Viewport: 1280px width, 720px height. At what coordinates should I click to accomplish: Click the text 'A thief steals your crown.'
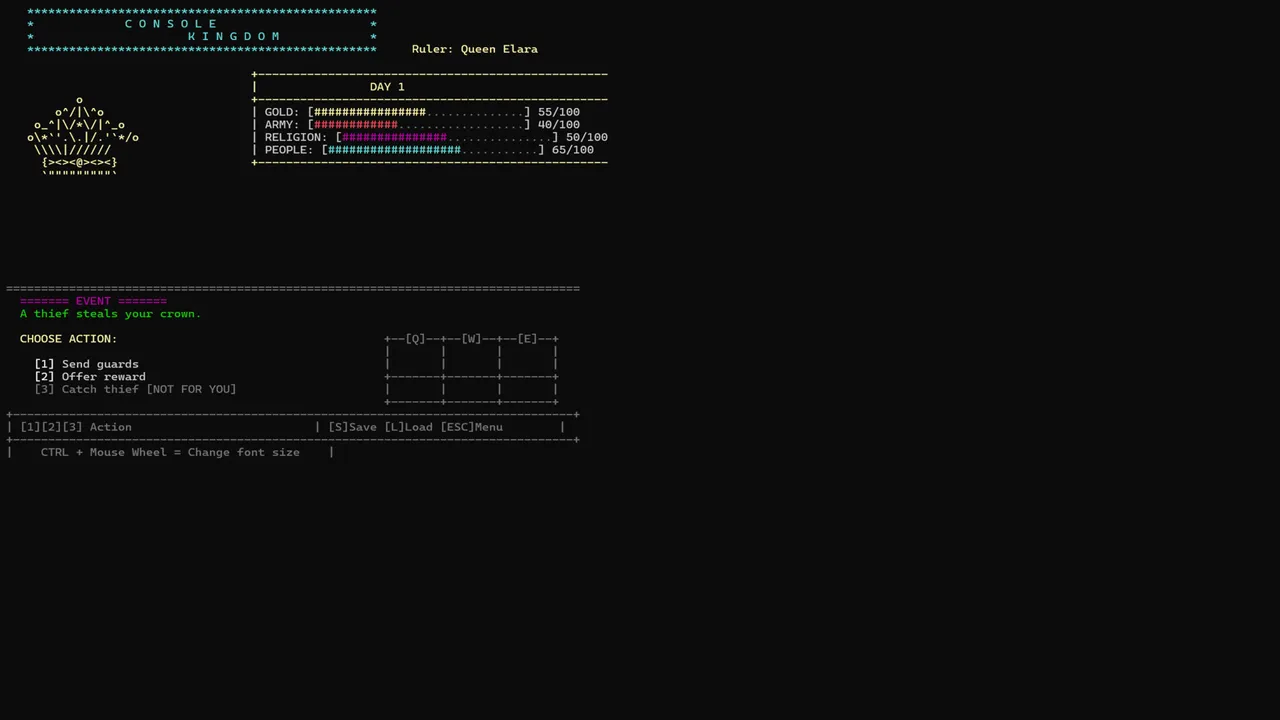[110, 314]
